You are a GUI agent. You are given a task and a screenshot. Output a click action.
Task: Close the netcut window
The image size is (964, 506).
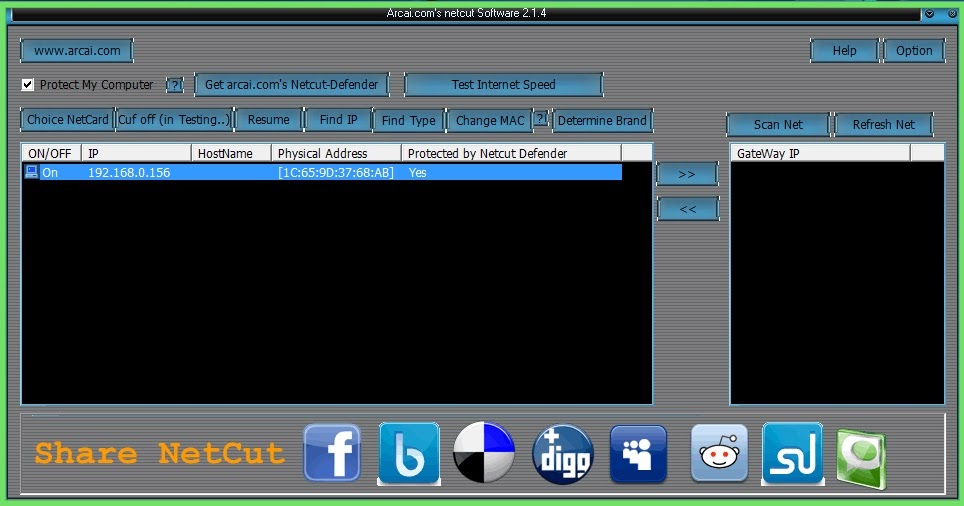(x=952, y=14)
